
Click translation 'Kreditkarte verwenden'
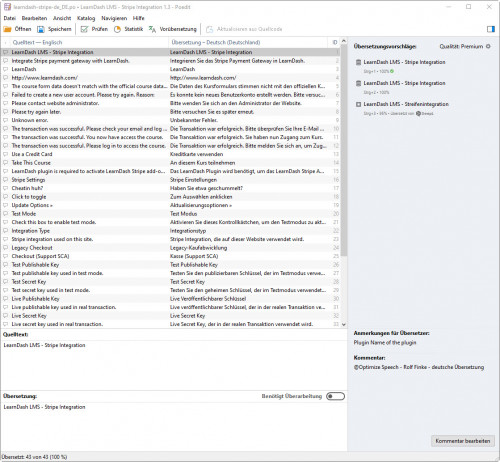(x=196, y=154)
